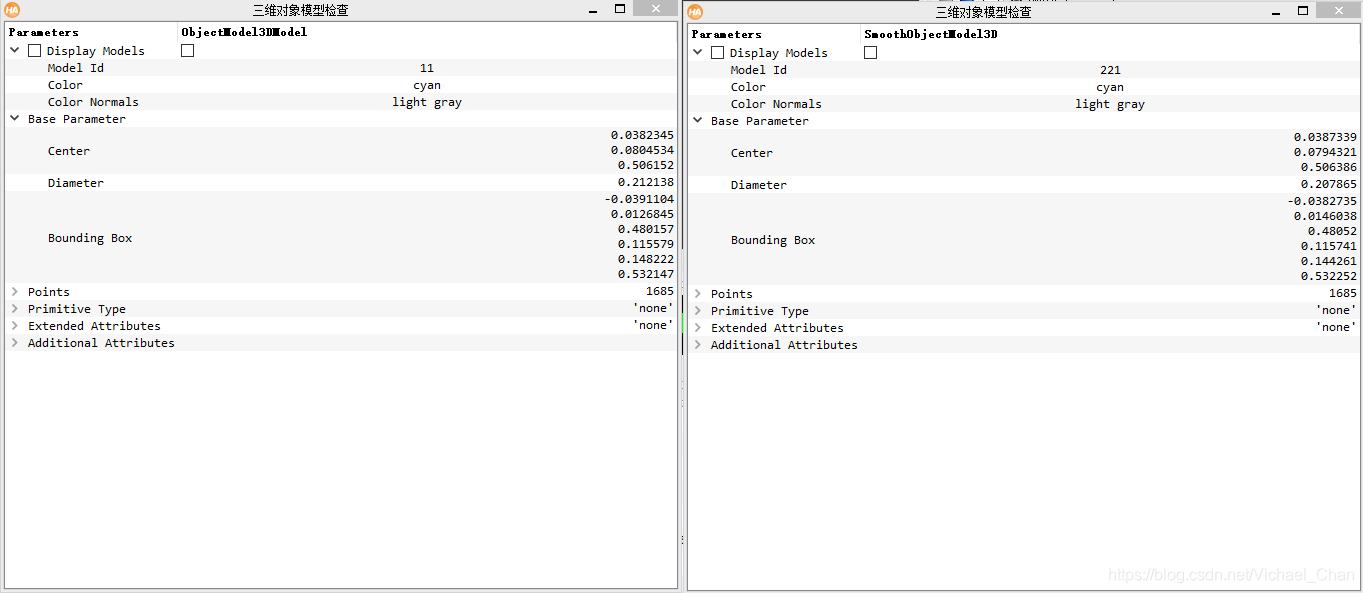
Task: Select Bounding Box value -0.0382735
Action: (1322, 201)
